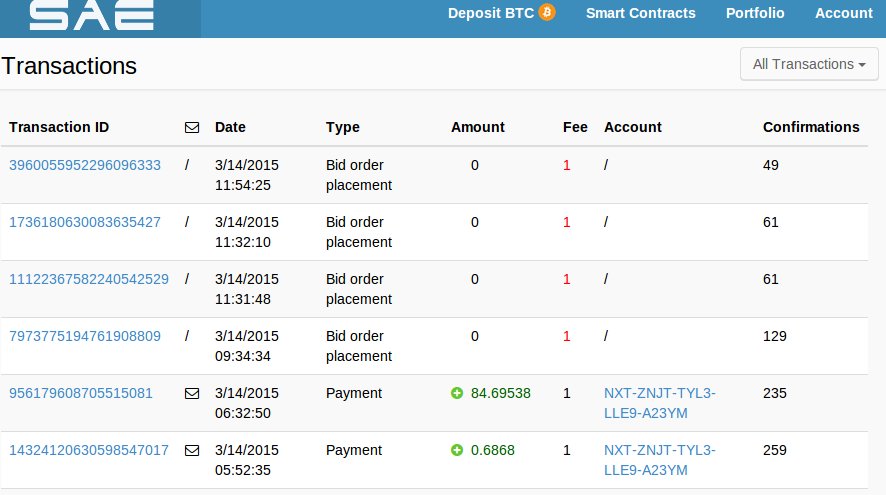Screen dimensions: 886x495
Task: Click the green plus icon beside 0.6868
Action: tap(457, 450)
